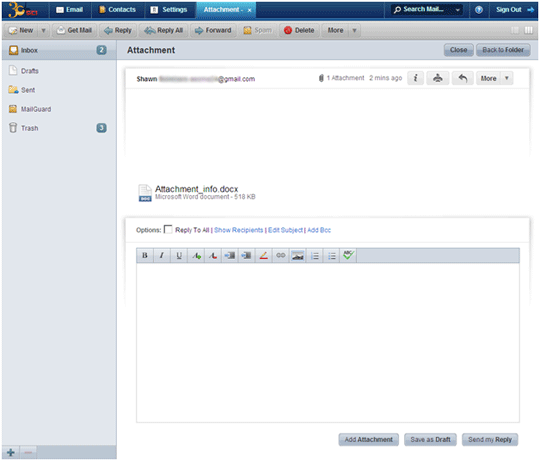Click Send my Reply button
540x461 pixels.
click(x=490, y=440)
